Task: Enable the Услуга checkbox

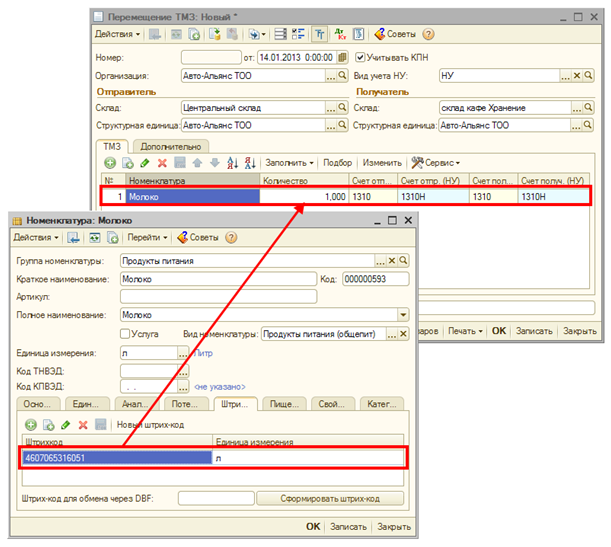Action: (125, 333)
